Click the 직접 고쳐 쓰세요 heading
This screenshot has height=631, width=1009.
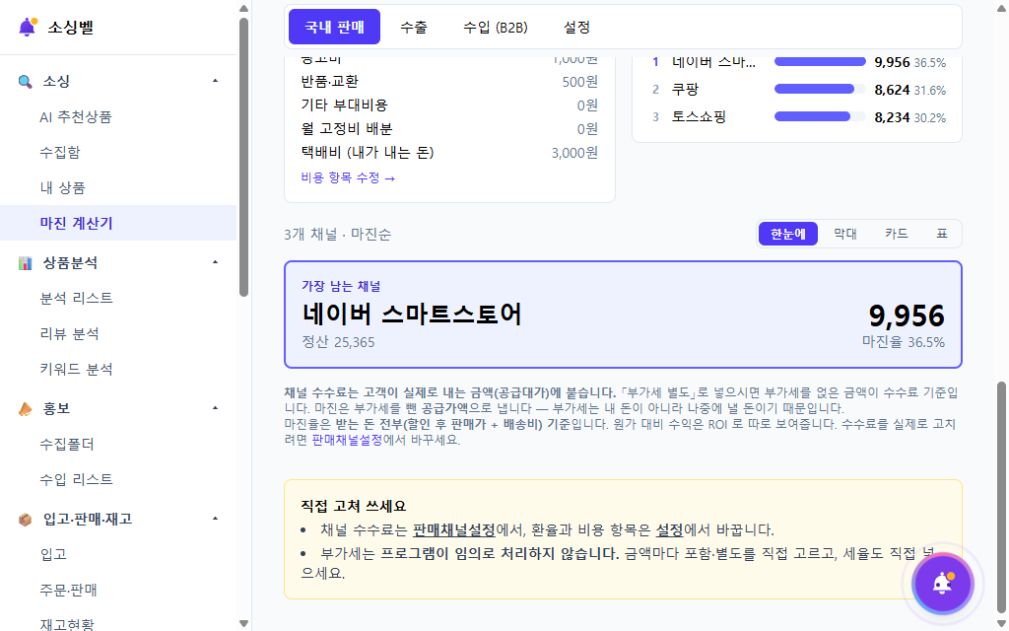353,506
